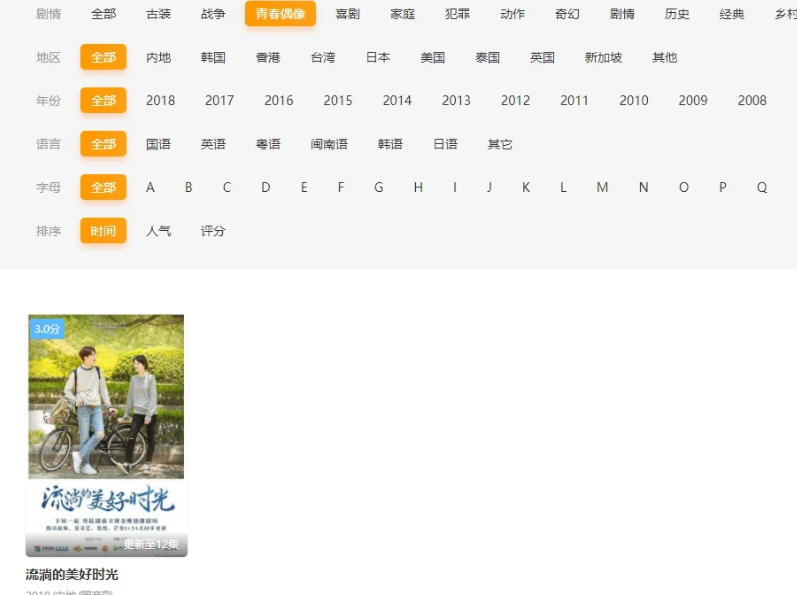Select 全部 in the 年份 year row
This screenshot has height=595, width=797.
[x=103, y=101]
